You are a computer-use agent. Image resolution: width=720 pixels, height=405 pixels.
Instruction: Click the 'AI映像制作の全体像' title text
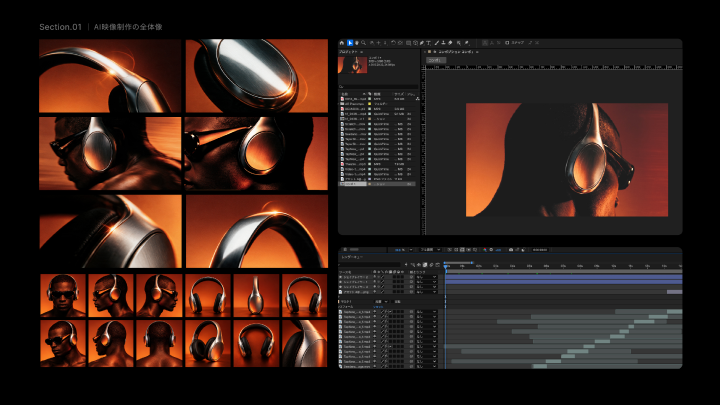click(x=128, y=27)
